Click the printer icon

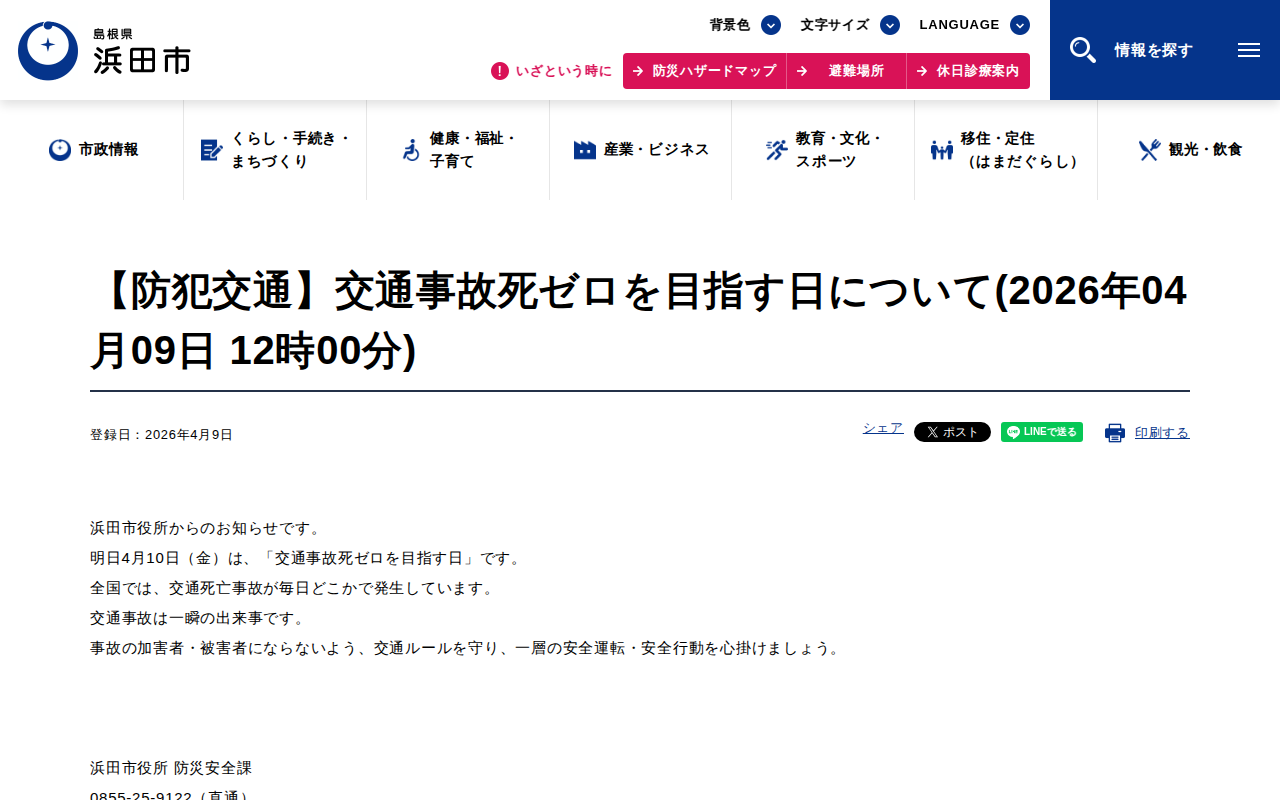1115,433
